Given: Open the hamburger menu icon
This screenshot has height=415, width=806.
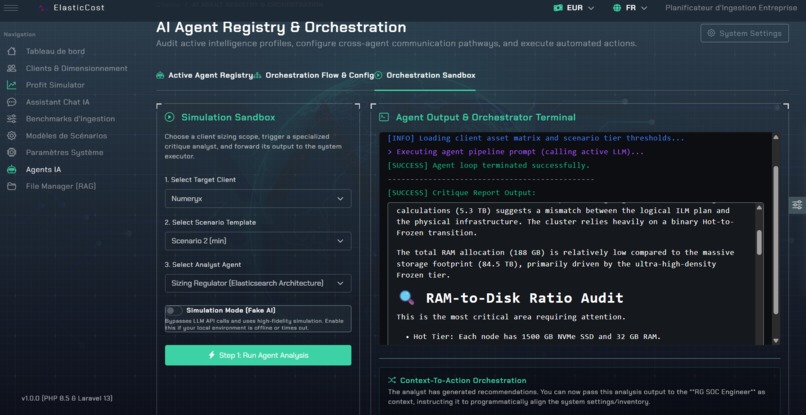Looking at the screenshot, I should (x=11, y=8).
